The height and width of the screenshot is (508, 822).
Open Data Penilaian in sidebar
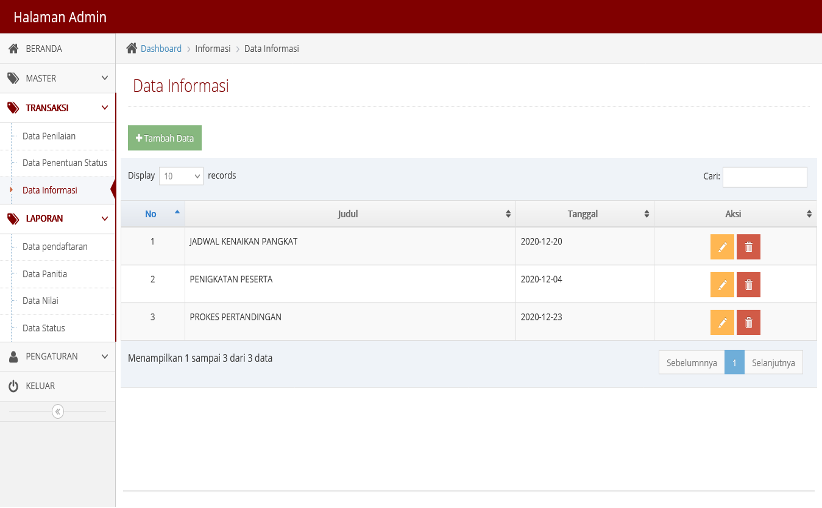49,136
